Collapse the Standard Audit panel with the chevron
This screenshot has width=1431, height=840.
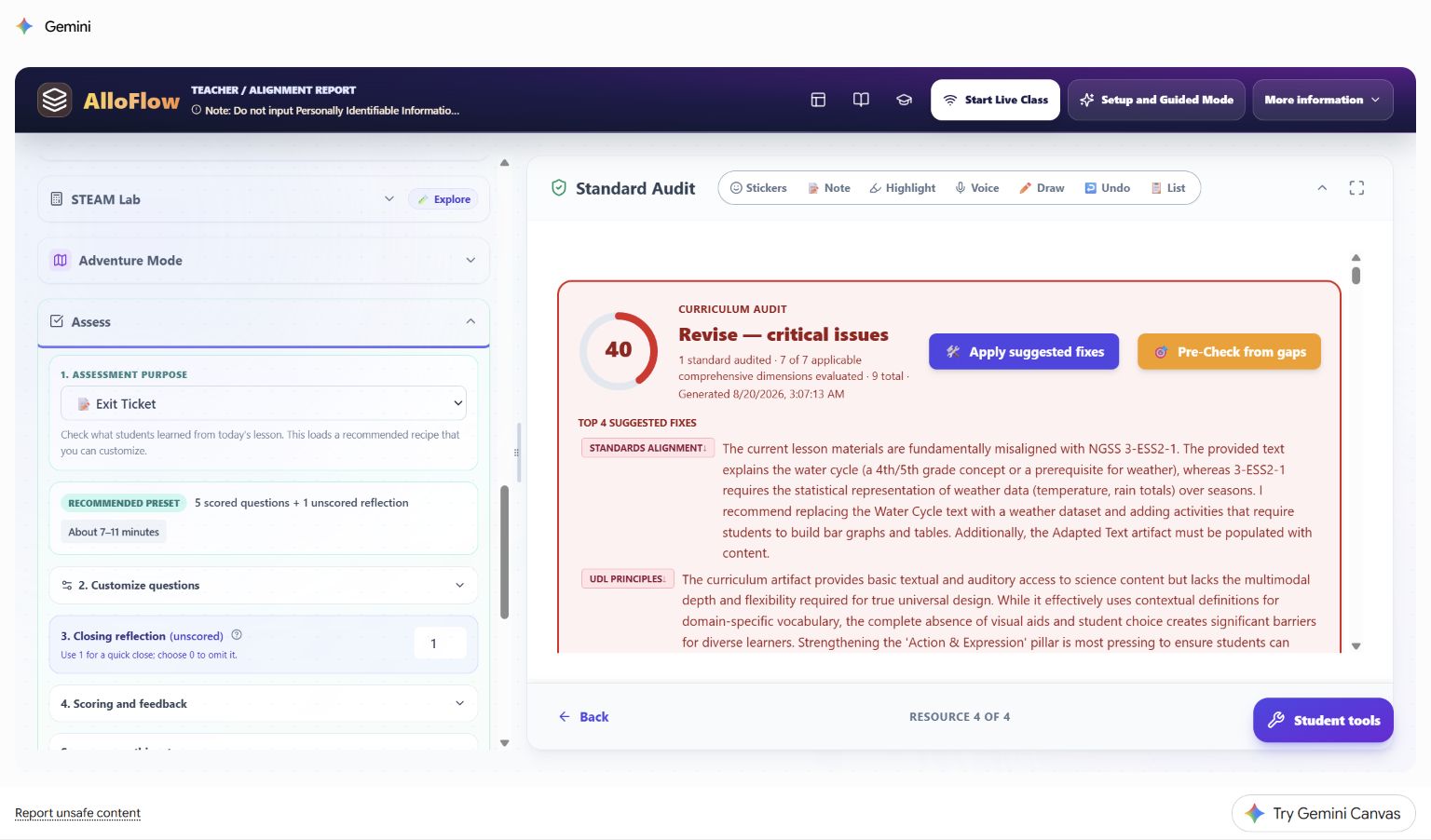pos(1322,188)
